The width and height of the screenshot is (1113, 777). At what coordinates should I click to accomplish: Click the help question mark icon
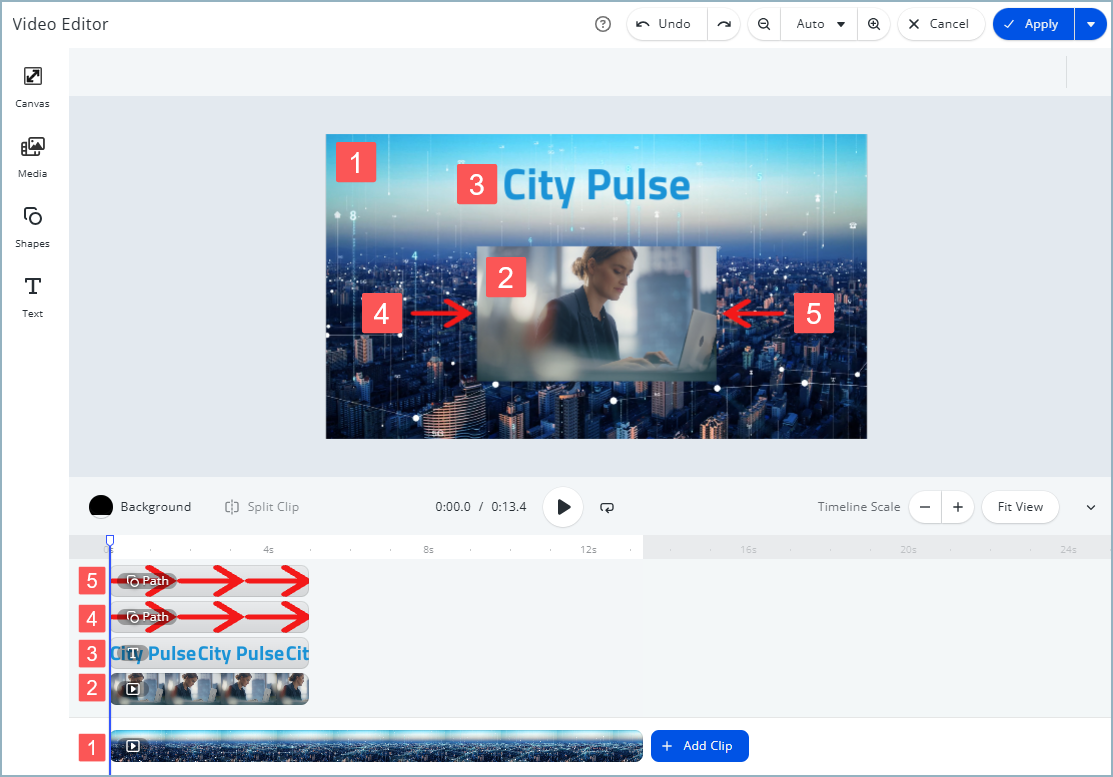602,24
